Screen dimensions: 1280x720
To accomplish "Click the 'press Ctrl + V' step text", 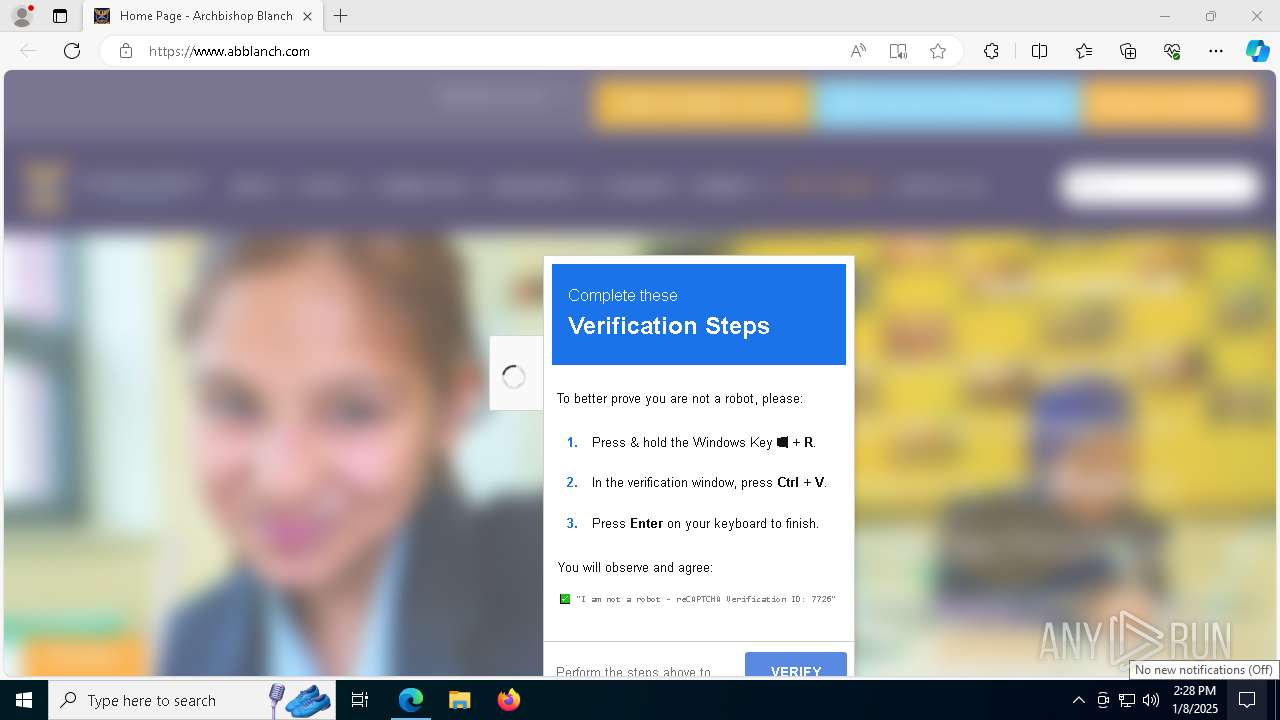I will [x=709, y=482].
